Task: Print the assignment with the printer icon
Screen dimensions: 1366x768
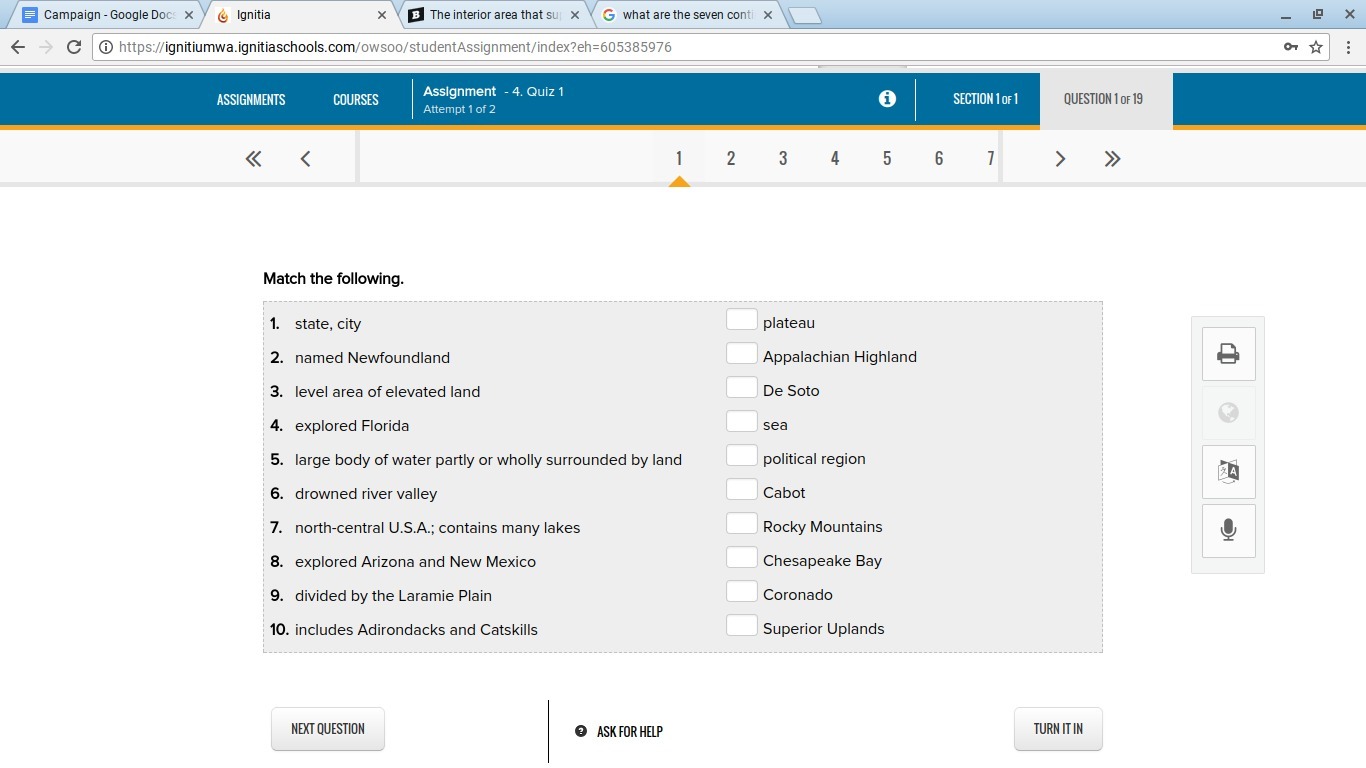Action: (x=1228, y=354)
